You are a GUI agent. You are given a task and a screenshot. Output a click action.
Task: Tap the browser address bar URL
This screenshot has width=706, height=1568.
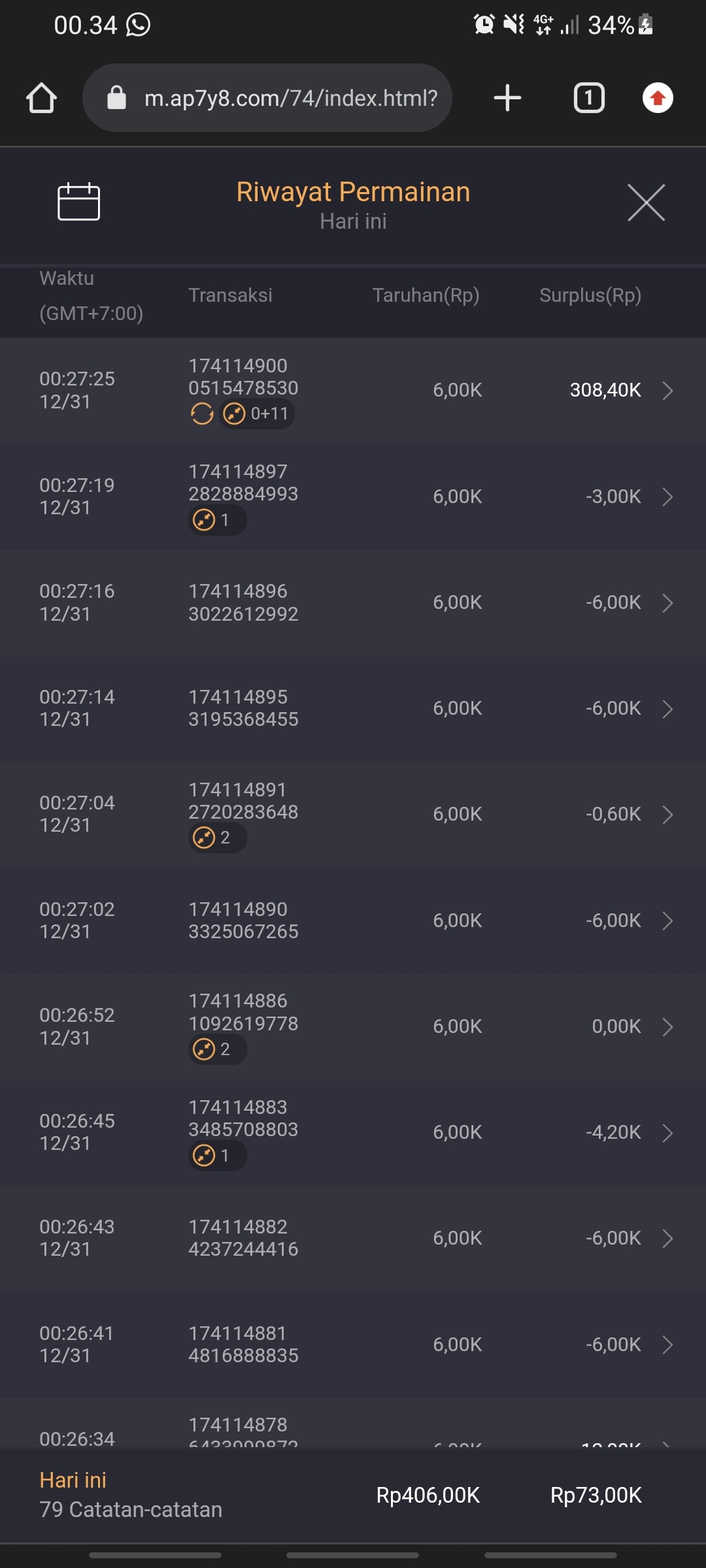[x=290, y=98]
